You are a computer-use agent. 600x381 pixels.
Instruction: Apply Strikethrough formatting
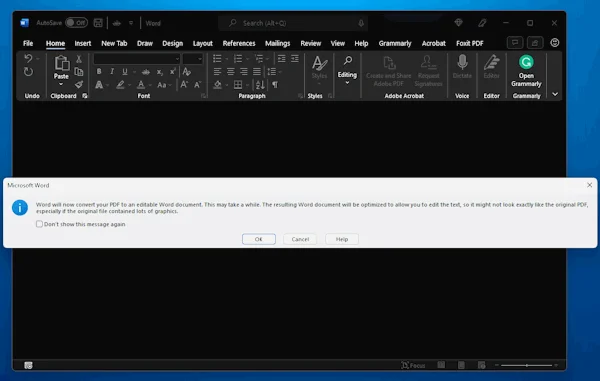point(146,72)
